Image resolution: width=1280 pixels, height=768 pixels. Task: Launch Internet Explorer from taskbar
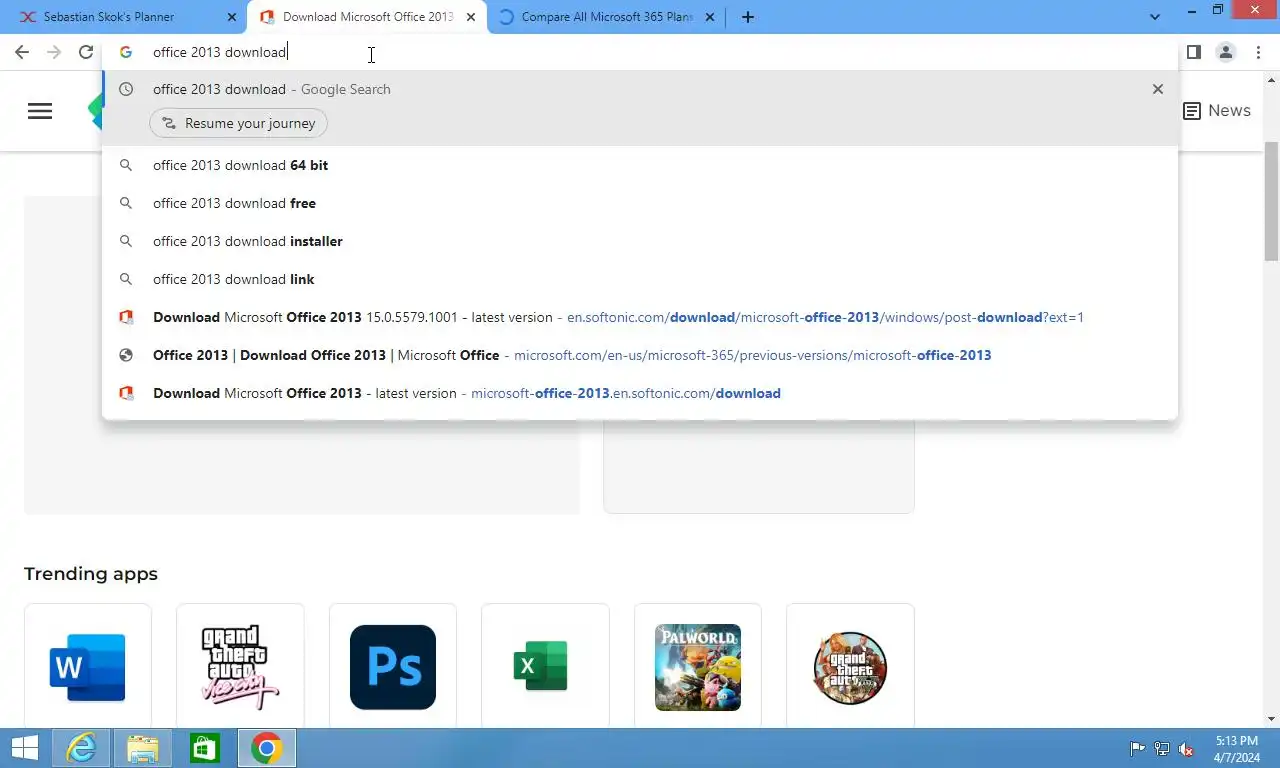click(x=81, y=748)
